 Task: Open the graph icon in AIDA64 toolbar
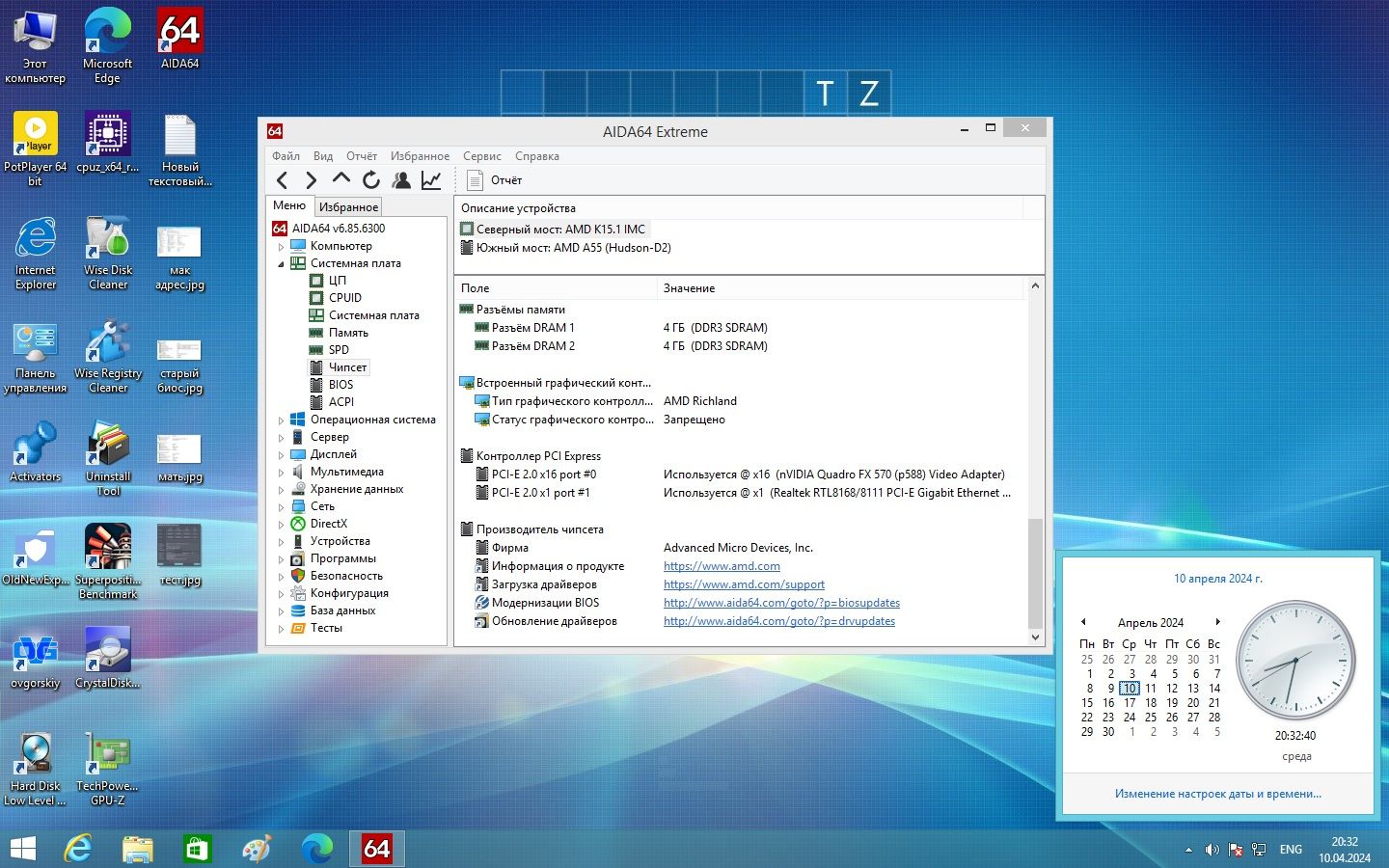click(x=431, y=180)
